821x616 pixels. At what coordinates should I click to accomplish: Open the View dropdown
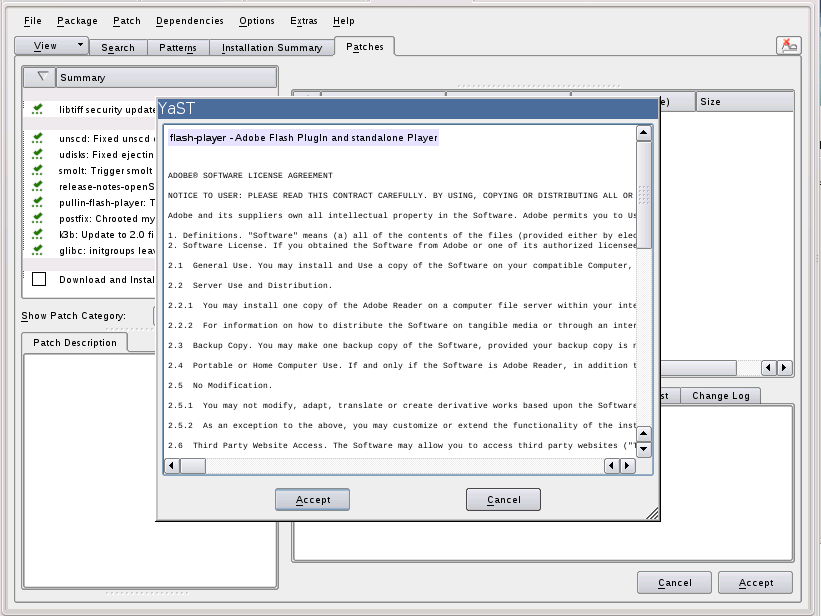click(51, 46)
